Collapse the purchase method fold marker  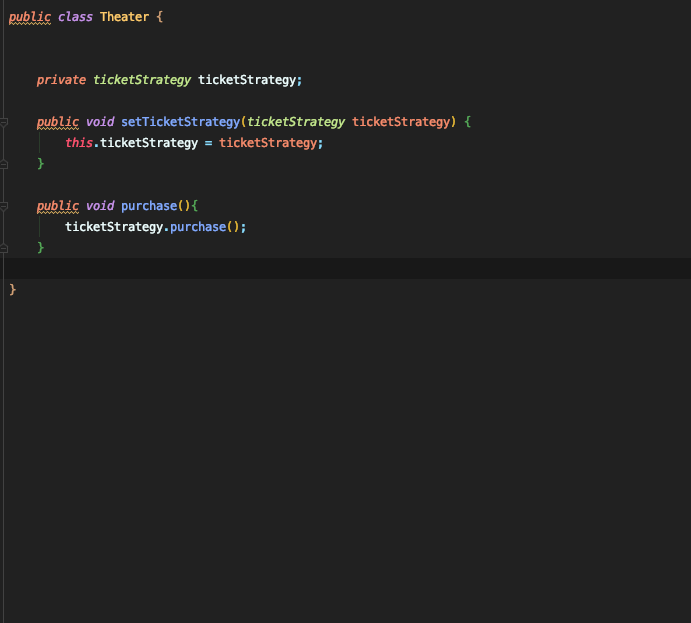pos(4,206)
